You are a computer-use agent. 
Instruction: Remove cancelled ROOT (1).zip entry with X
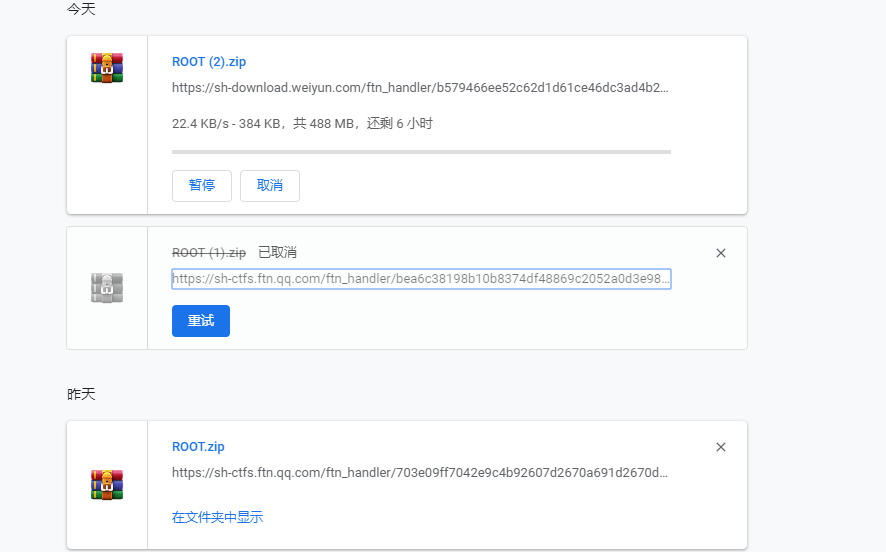click(x=720, y=253)
